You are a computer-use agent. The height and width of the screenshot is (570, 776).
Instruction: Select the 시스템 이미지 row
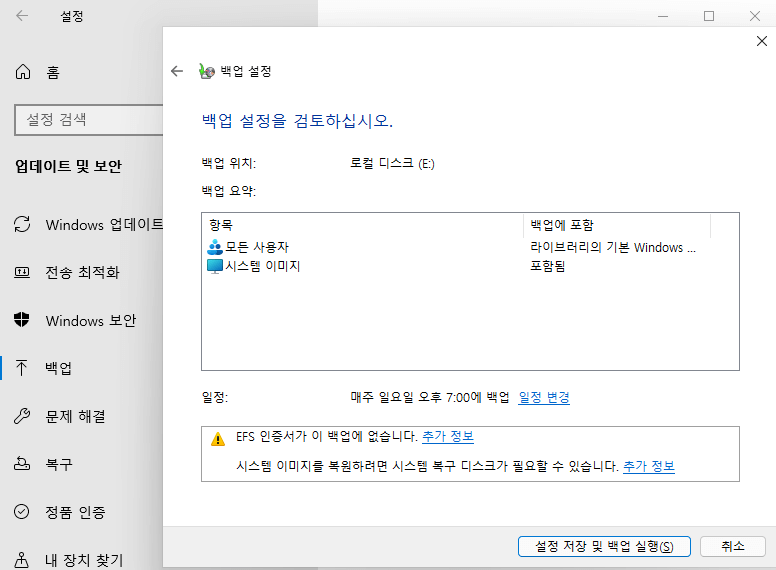470,266
